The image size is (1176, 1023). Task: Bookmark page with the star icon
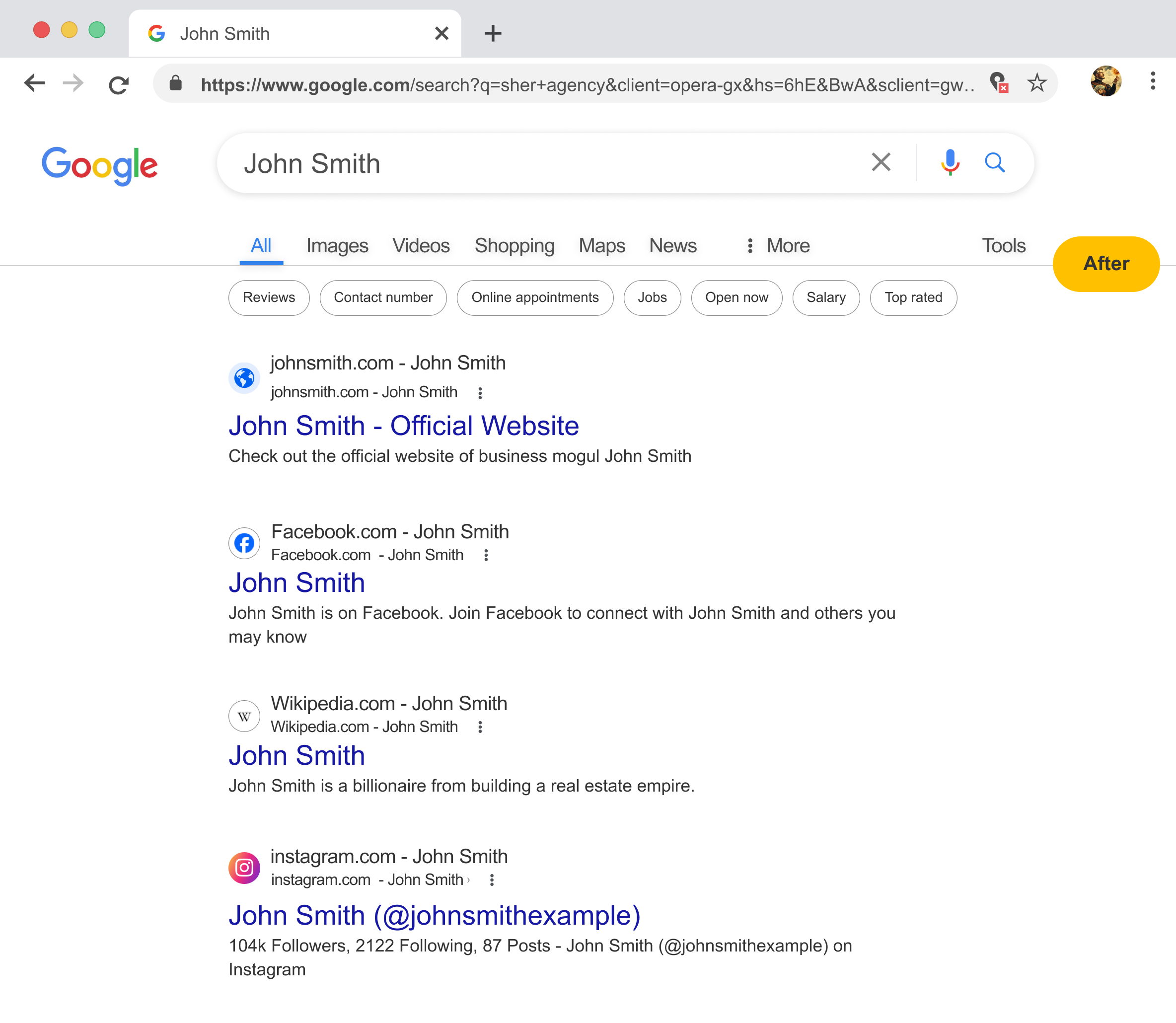(x=1036, y=83)
